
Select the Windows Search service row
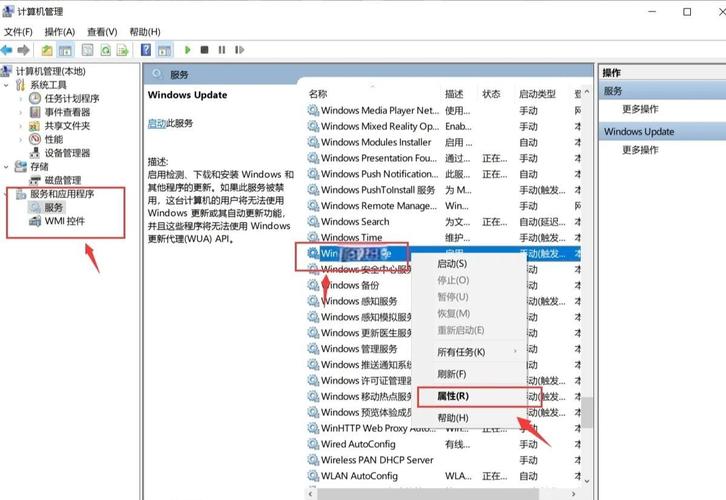click(x=355, y=222)
